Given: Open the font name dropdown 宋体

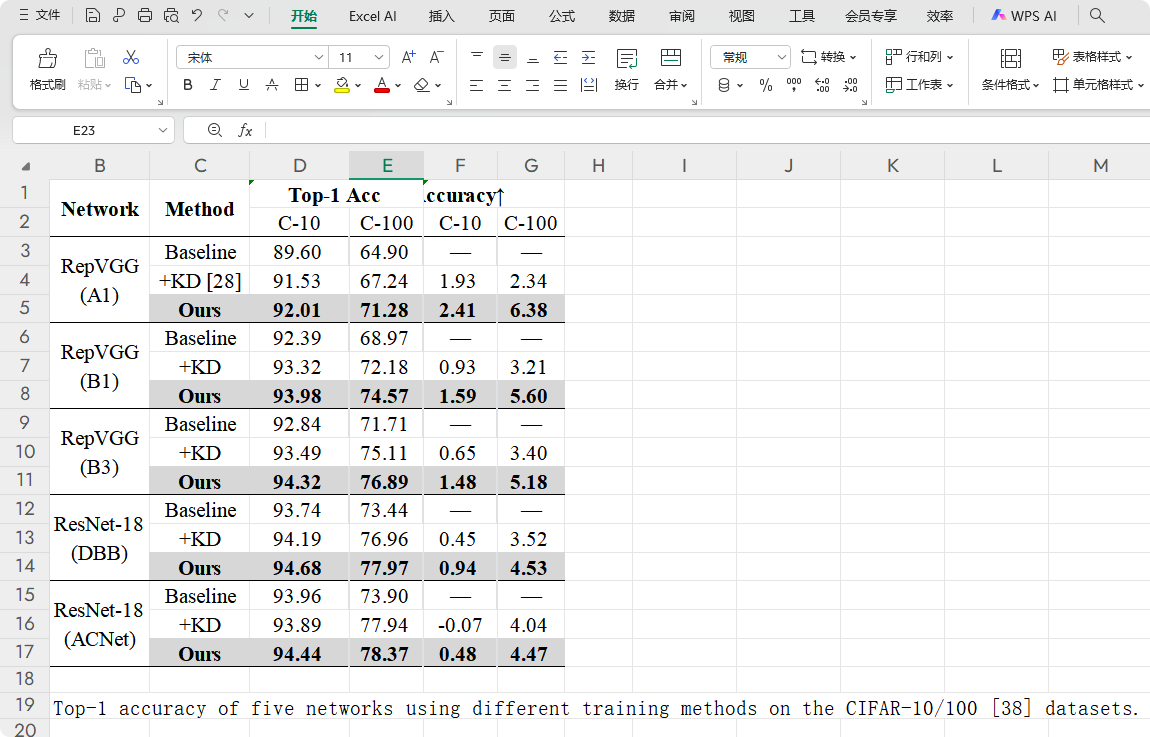Looking at the screenshot, I should coord(318,57).
